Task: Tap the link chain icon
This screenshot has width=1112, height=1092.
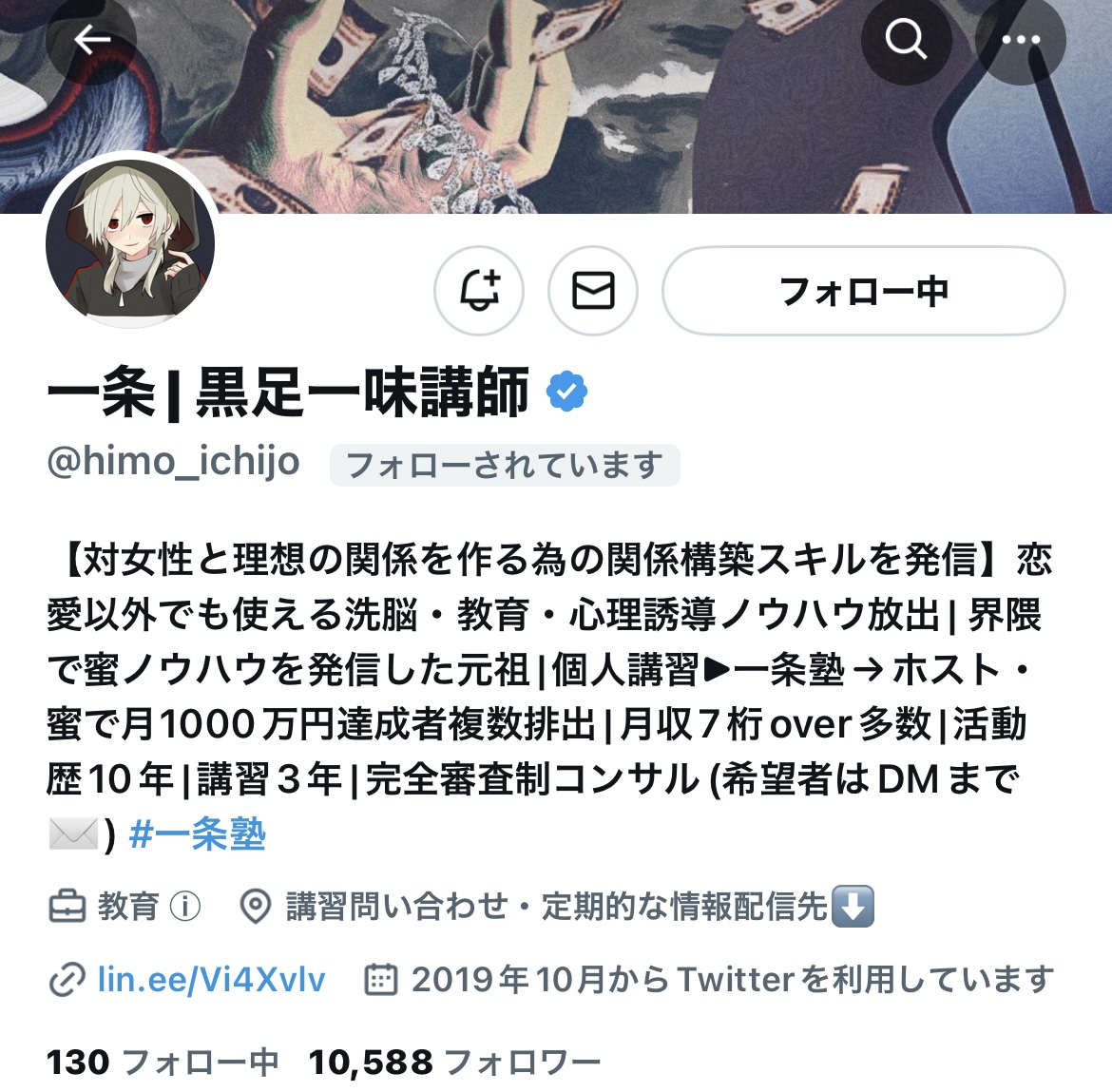Action: coord(67,980)
